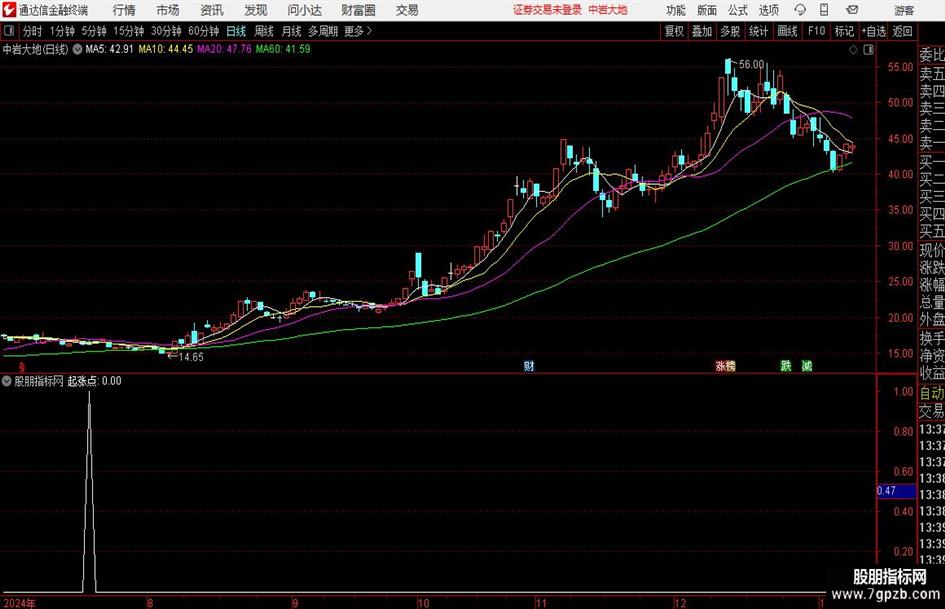The width and height of the screenshot is (945, 609).
Task: Click the 游客 guest account label
Action: [x=904, y=10]
